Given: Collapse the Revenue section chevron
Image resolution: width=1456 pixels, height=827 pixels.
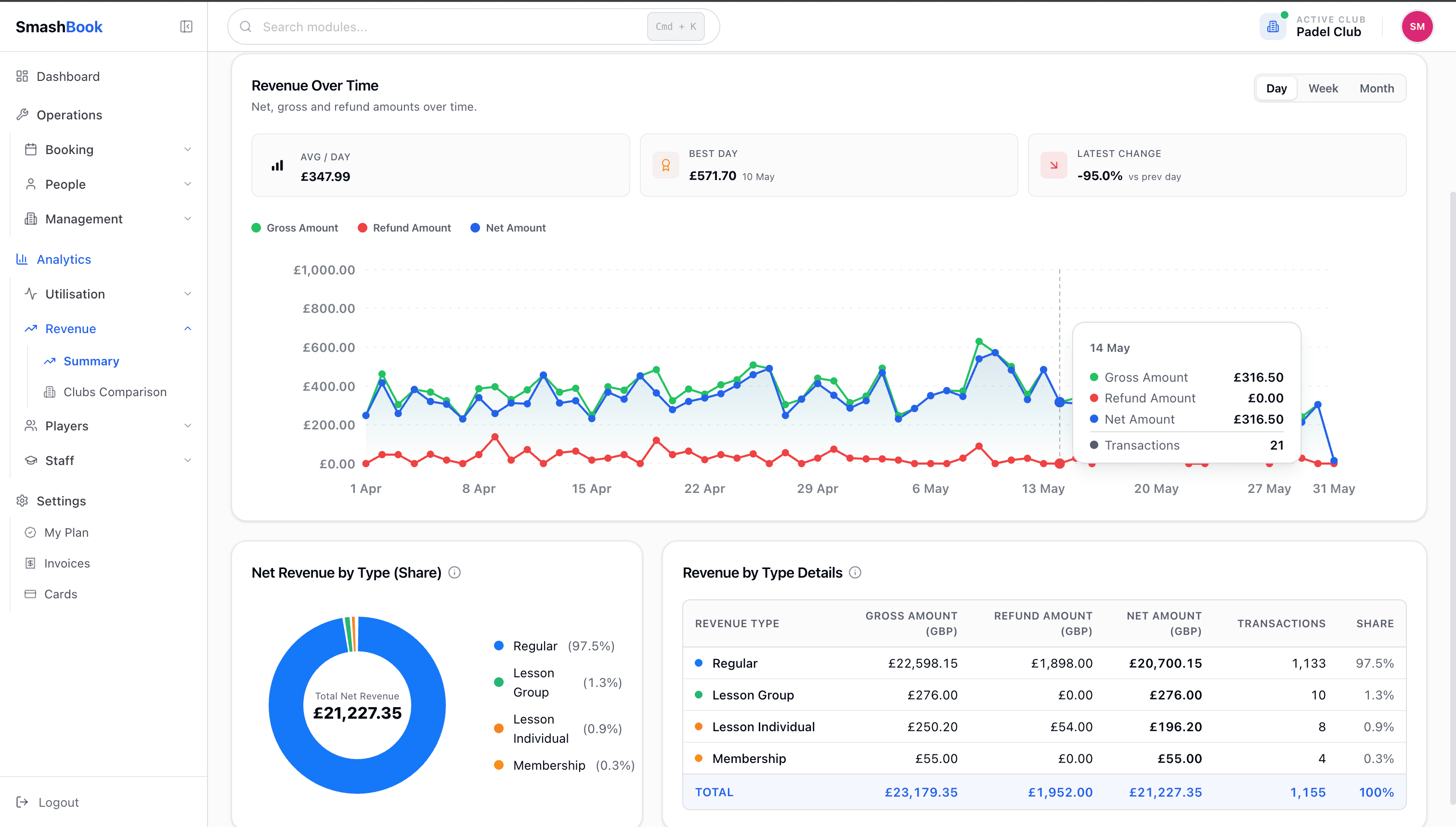Looking at the screenshot, I should click(x=187, y=328).
